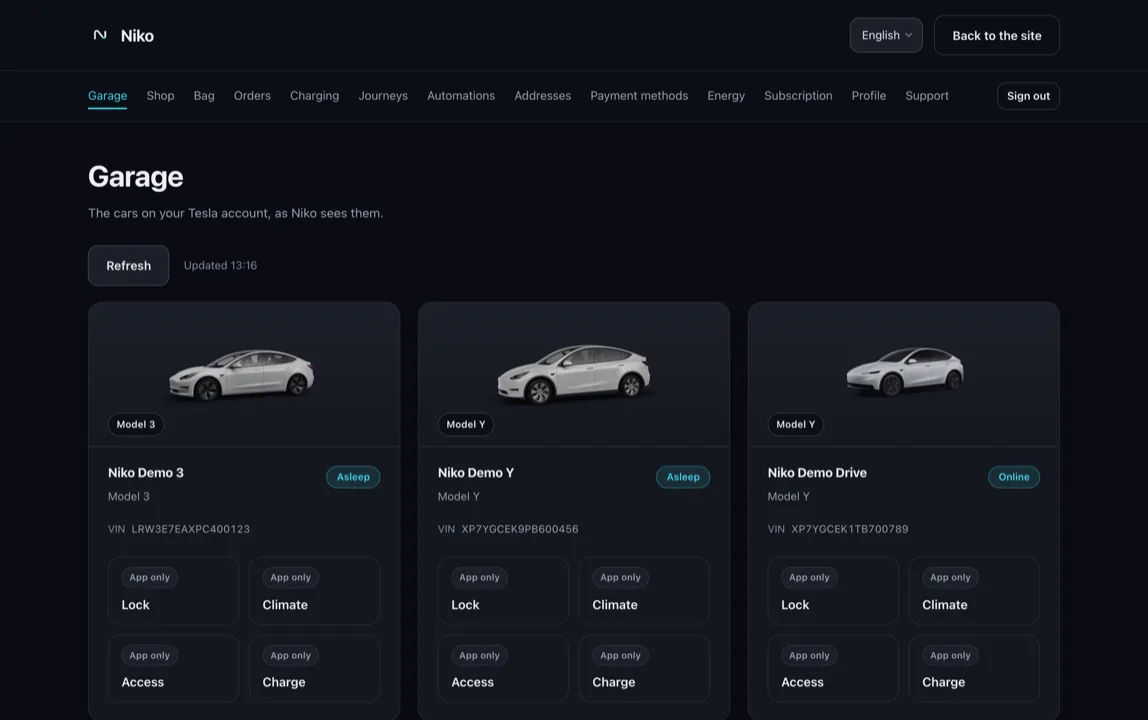Image resolution: width=1148 pixels, height=720 pixels.
Task: Click Charge tile on Niko Demo 3
Action: pos(315,669)
